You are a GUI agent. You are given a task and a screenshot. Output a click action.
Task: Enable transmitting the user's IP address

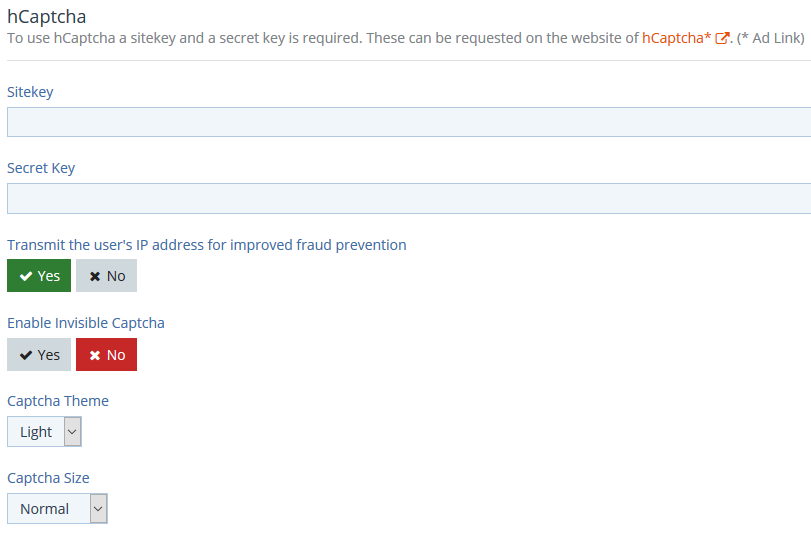[x=39, y=276]
